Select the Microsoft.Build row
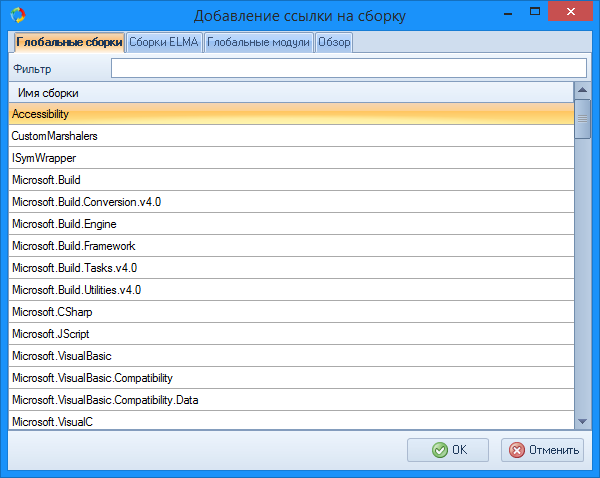 pos(291,180)
